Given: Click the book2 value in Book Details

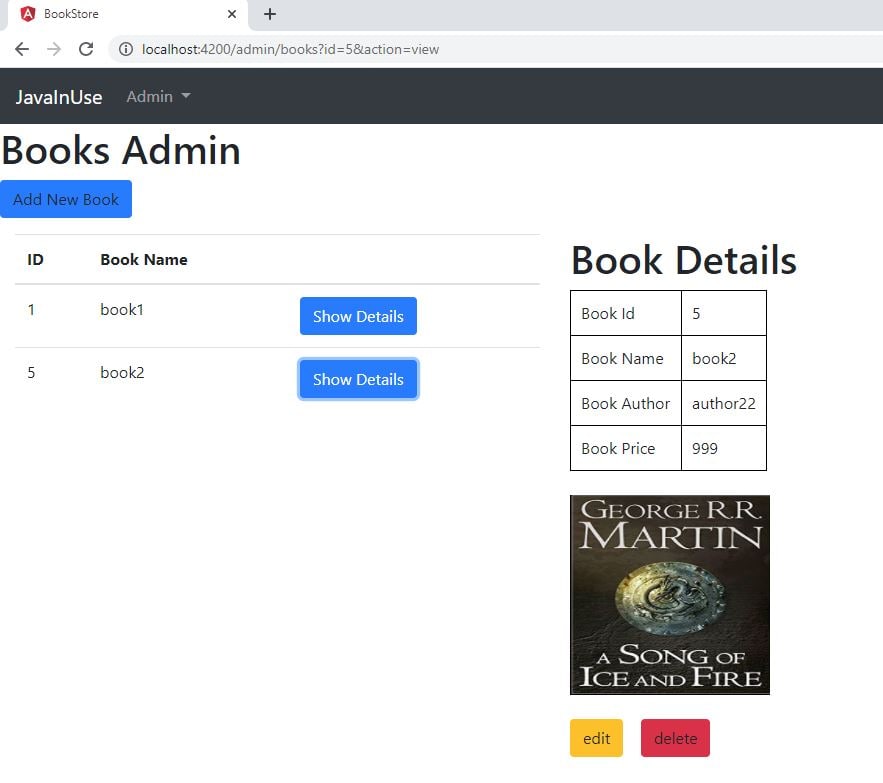Looking at the screenshot, I should [x=724, y=358].
